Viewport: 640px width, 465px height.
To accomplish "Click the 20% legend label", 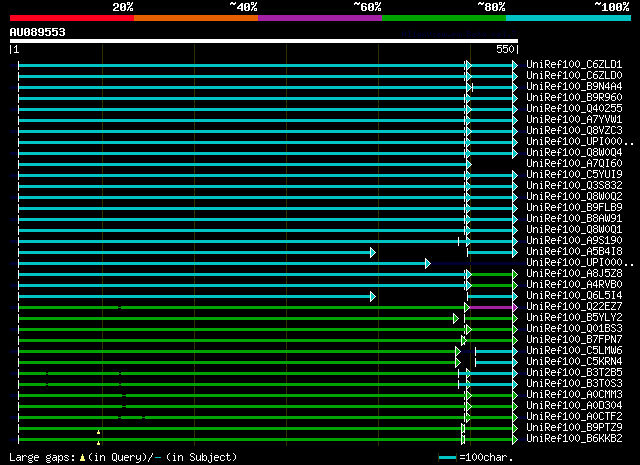I will pyautogui.click(x=123, y=7).
